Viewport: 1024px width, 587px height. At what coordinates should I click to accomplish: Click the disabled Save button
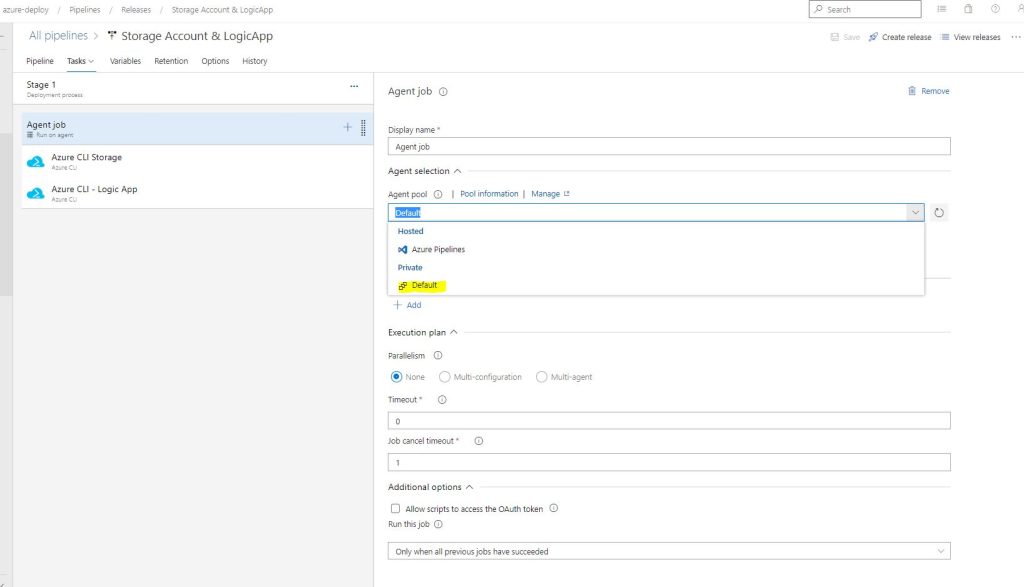845,37
